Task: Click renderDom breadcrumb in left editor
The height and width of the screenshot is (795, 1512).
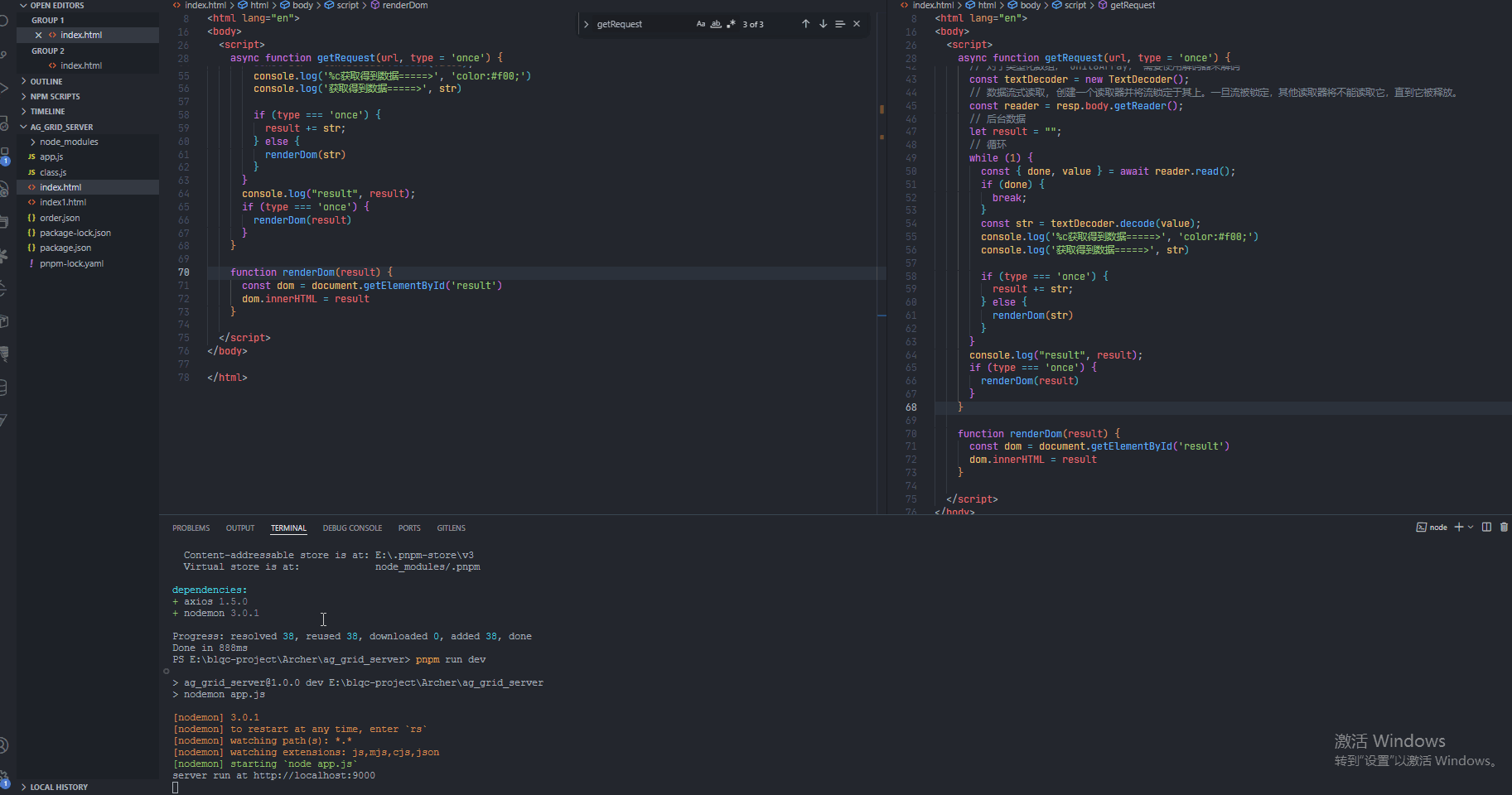Action: (405, 5)
